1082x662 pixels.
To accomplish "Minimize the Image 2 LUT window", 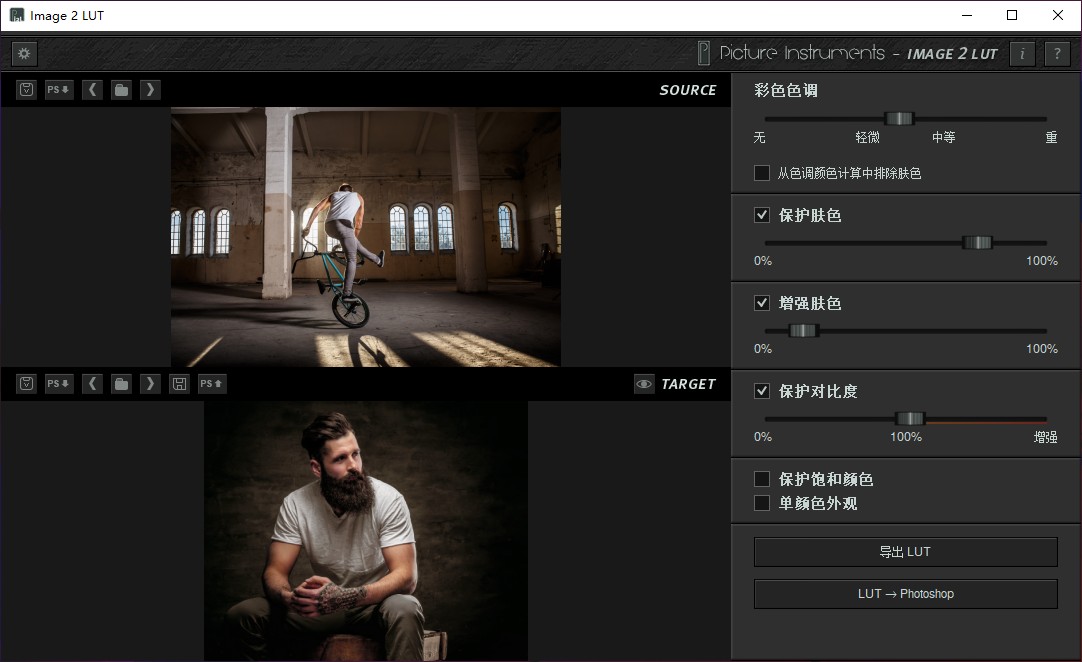I will pyautogui.click(x=967, y=15).
